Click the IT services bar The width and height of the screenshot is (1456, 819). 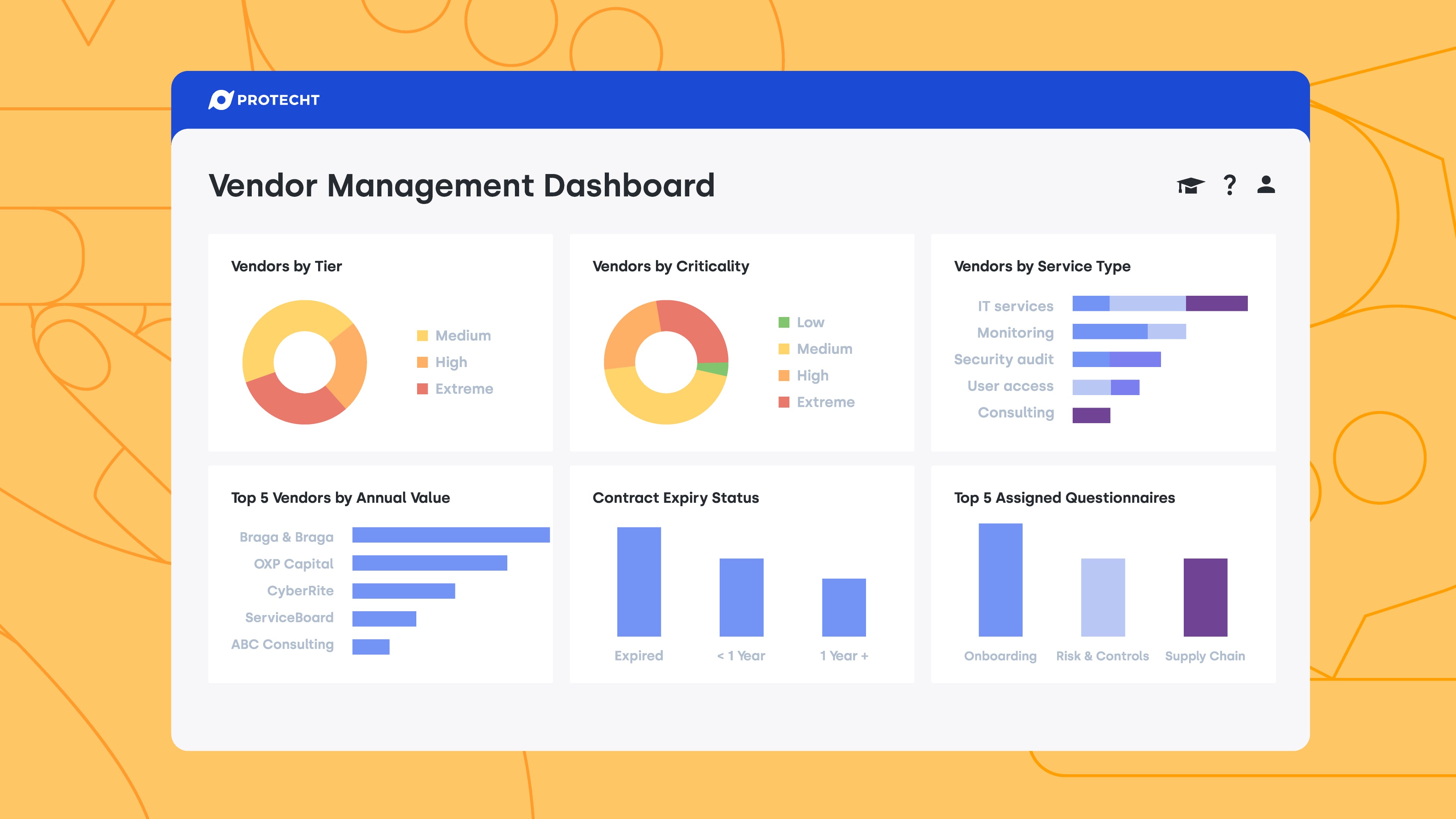click(1160, 303)
